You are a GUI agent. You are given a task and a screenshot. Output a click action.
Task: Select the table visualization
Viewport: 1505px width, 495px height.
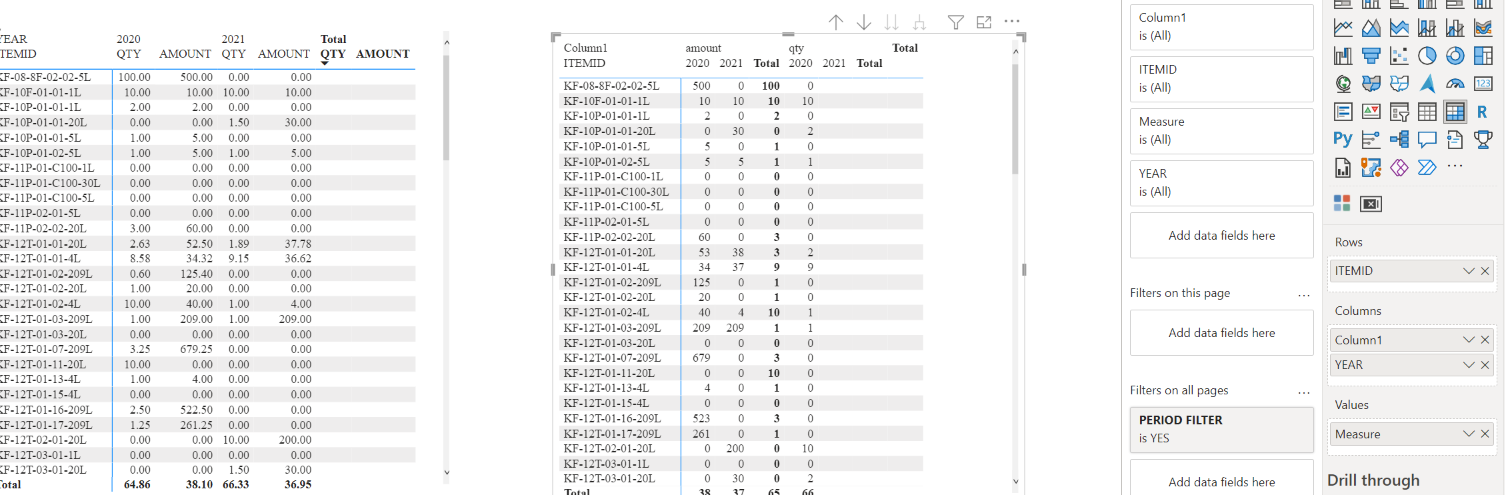click(1427, 111)
